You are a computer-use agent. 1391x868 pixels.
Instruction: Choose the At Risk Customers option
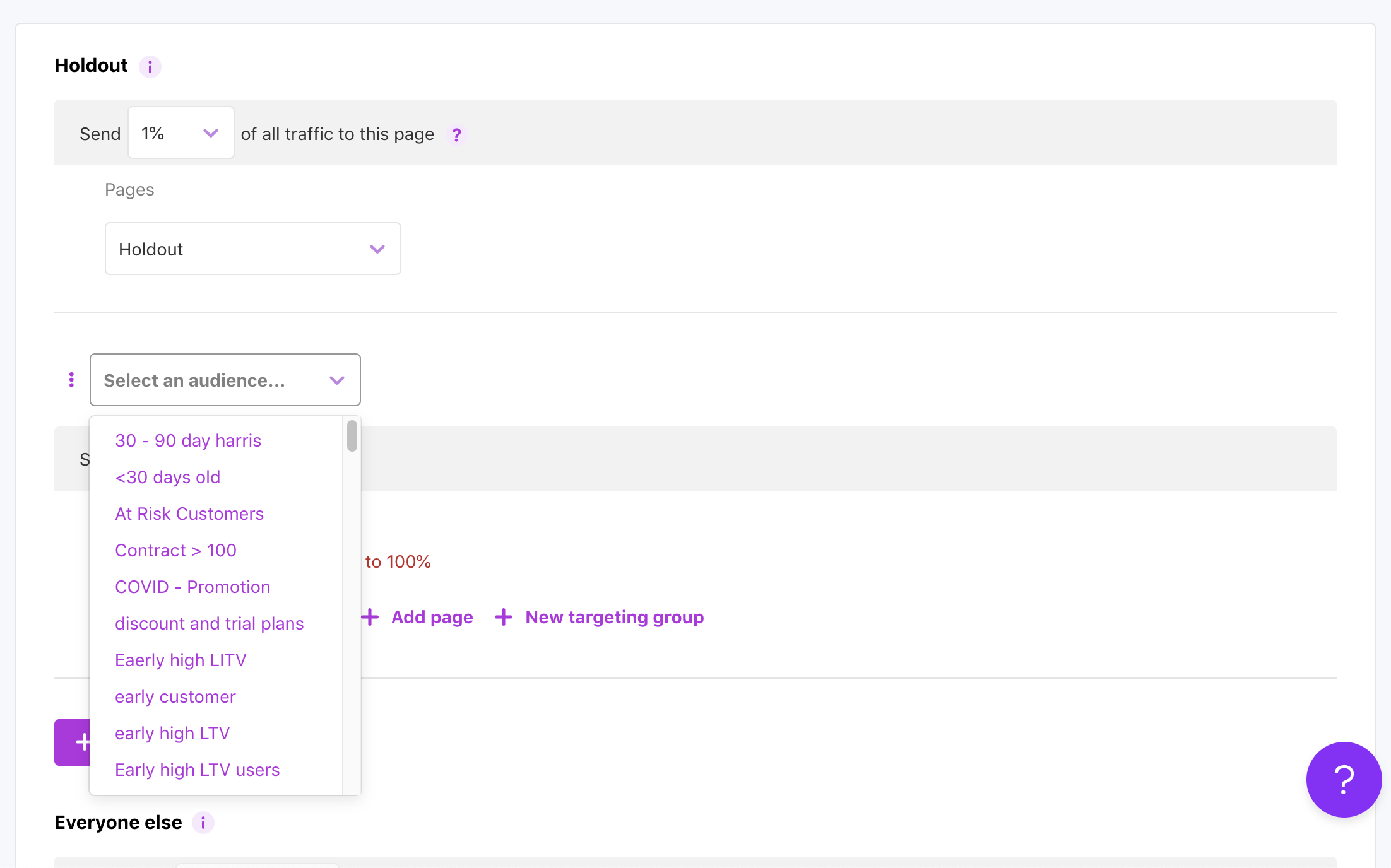click(x=189, y=513)
